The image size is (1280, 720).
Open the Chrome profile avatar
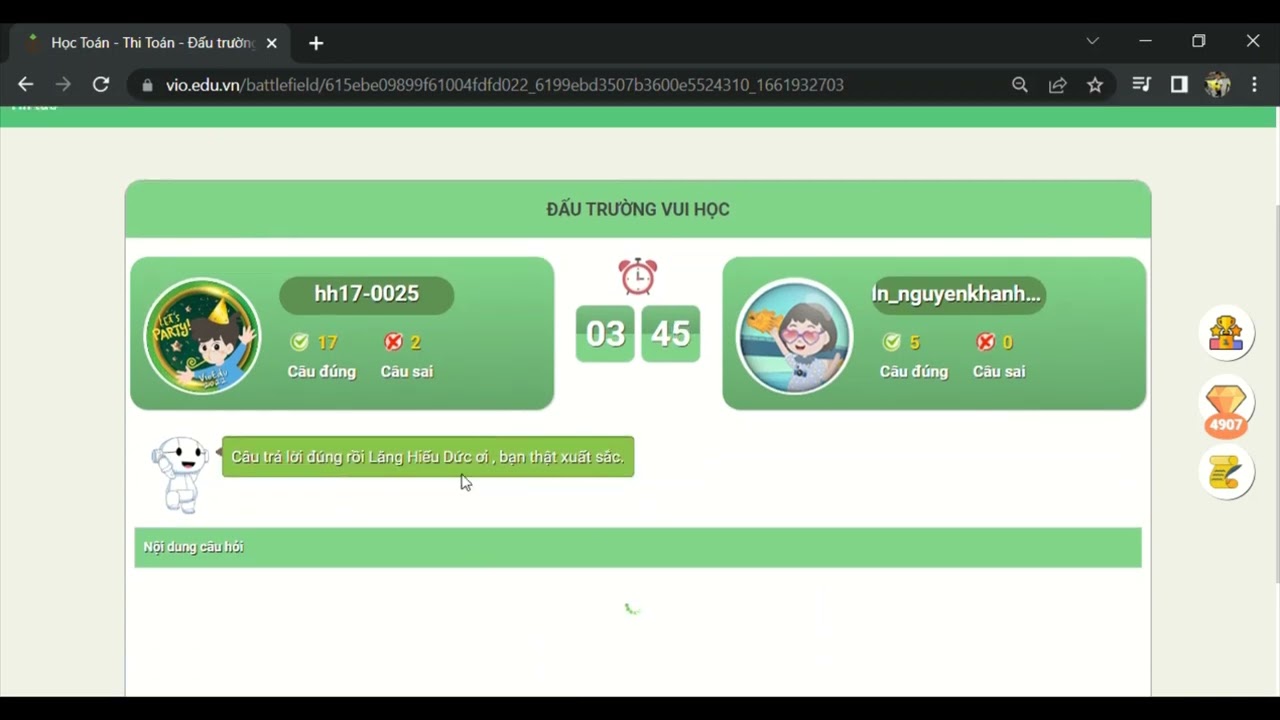[x=1217, y=85]
